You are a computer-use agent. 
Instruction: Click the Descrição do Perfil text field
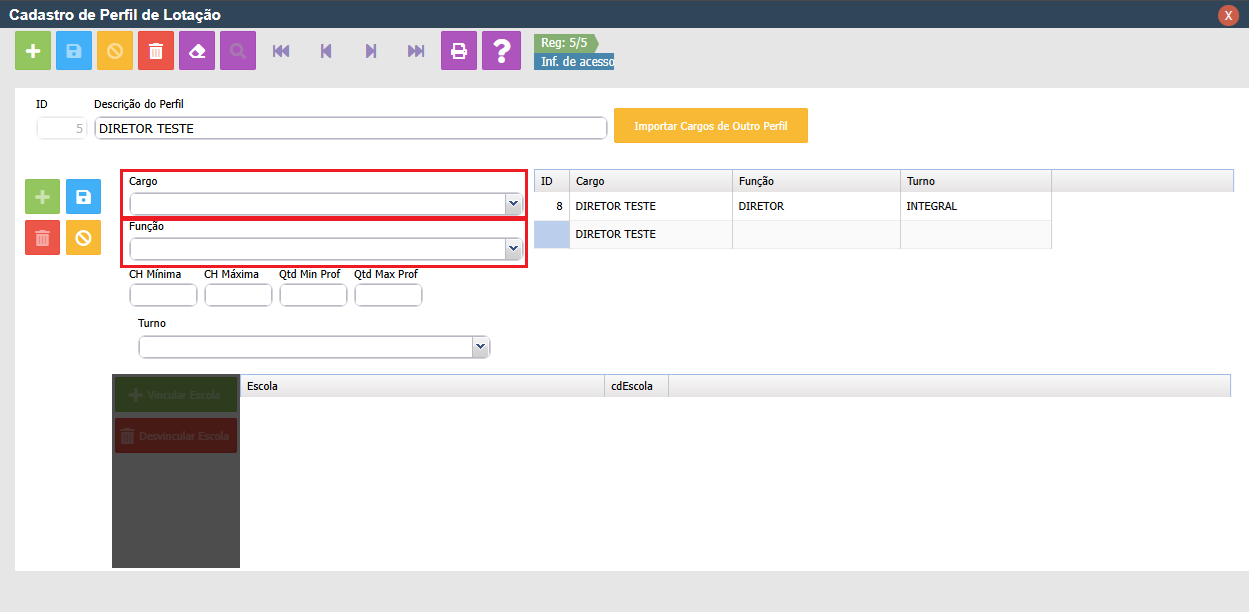(x=350, y=129)
